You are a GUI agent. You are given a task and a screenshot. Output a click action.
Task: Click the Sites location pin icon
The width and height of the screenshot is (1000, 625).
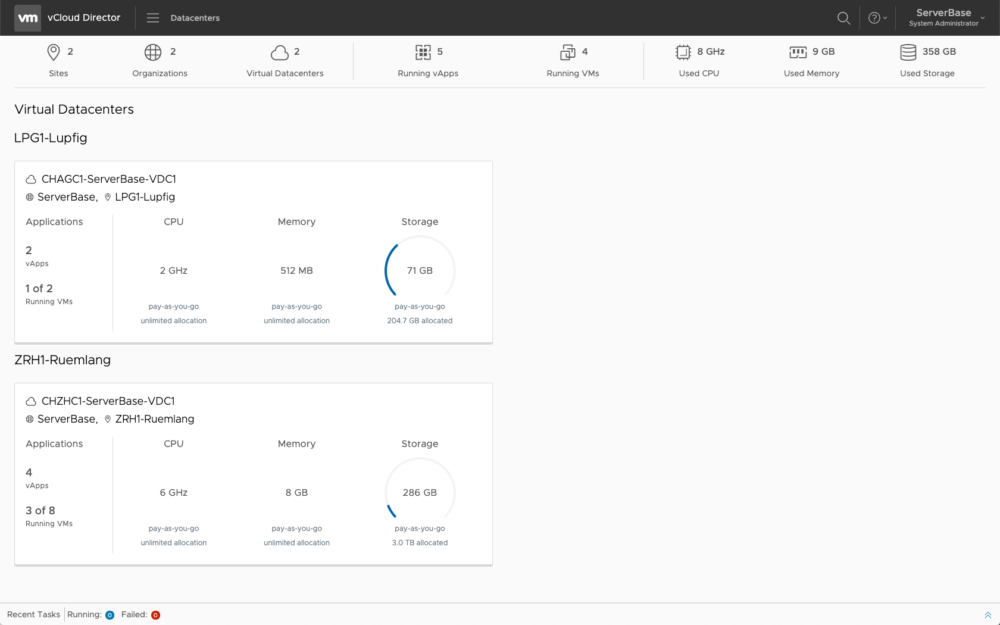tap(53, 52)
